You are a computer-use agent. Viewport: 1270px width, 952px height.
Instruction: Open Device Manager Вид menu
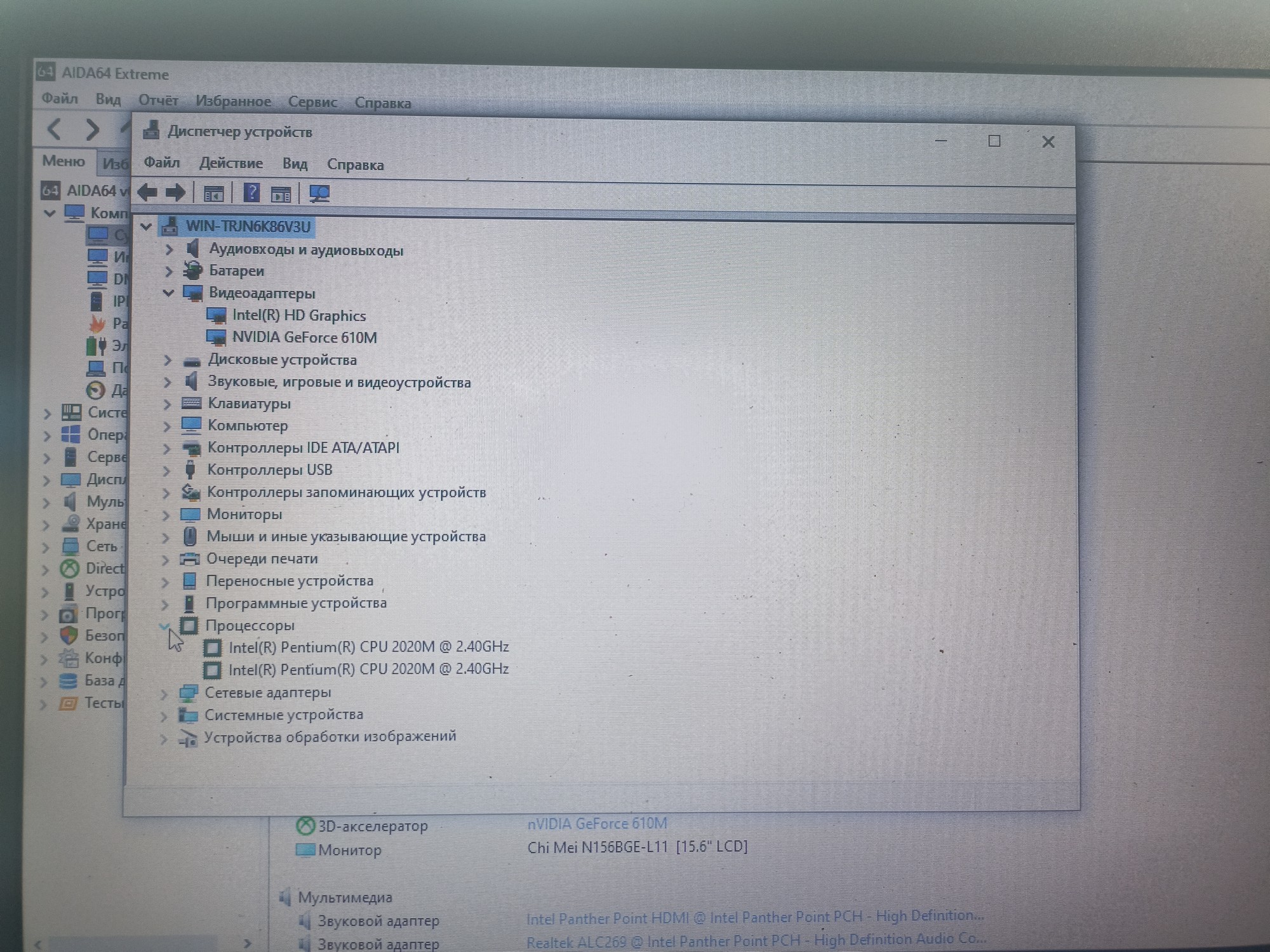point(295,164)
